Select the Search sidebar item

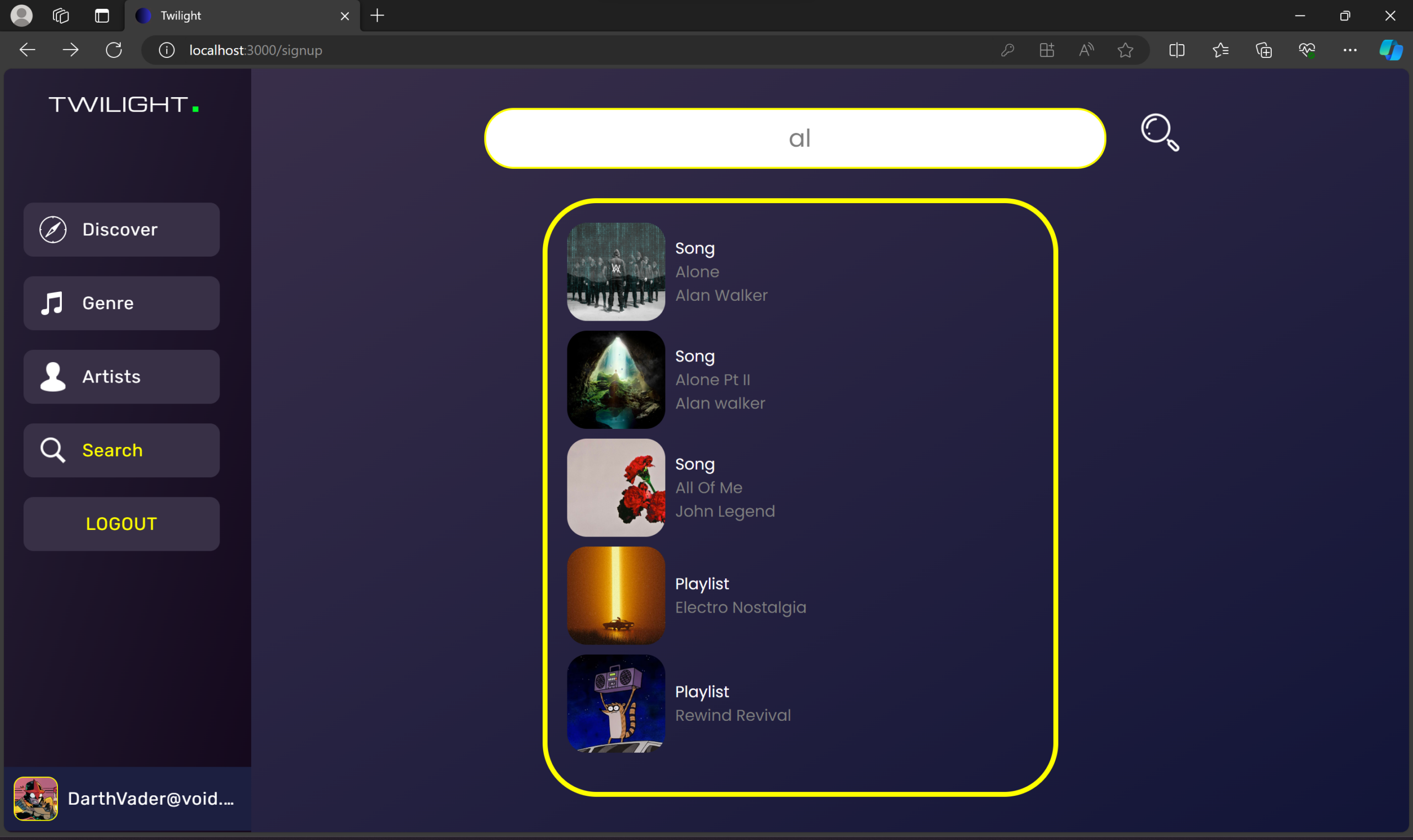point(121,450)
